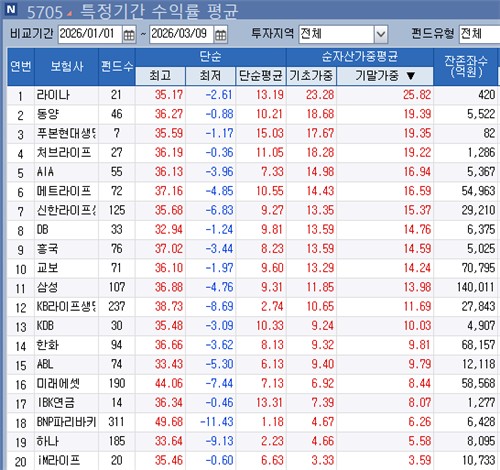Click 흥국 최고 value 37.02

point(169,249)
